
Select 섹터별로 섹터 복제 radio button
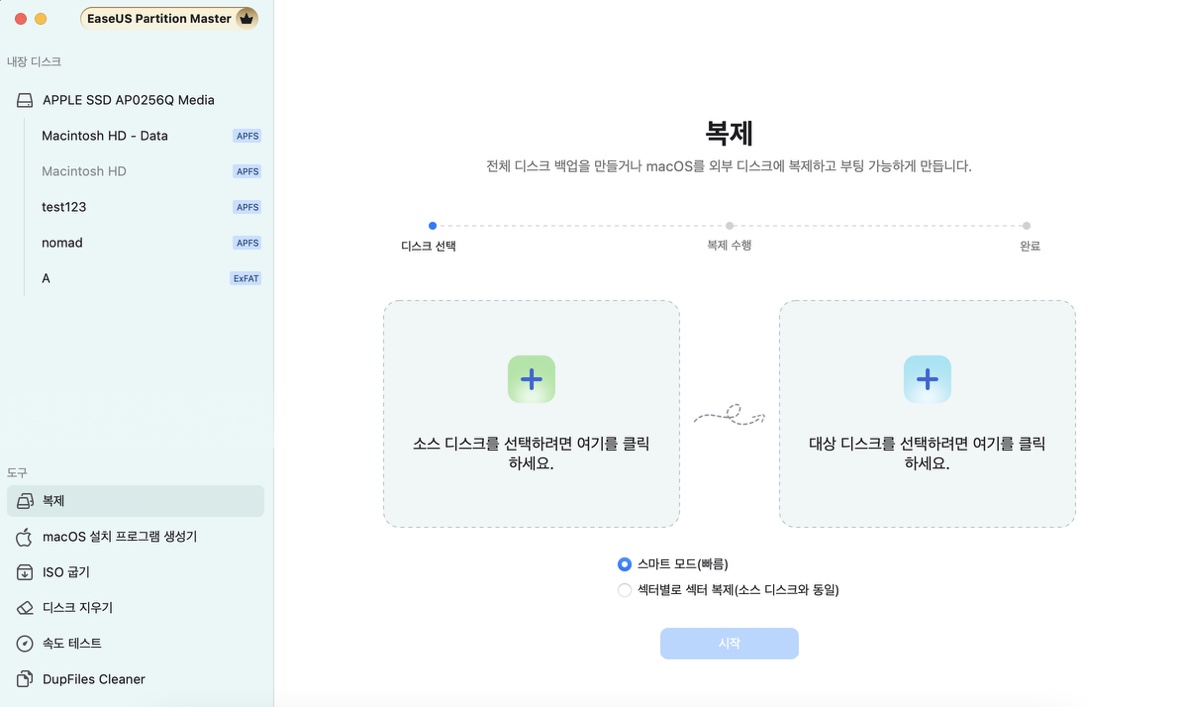pos(624,590)
